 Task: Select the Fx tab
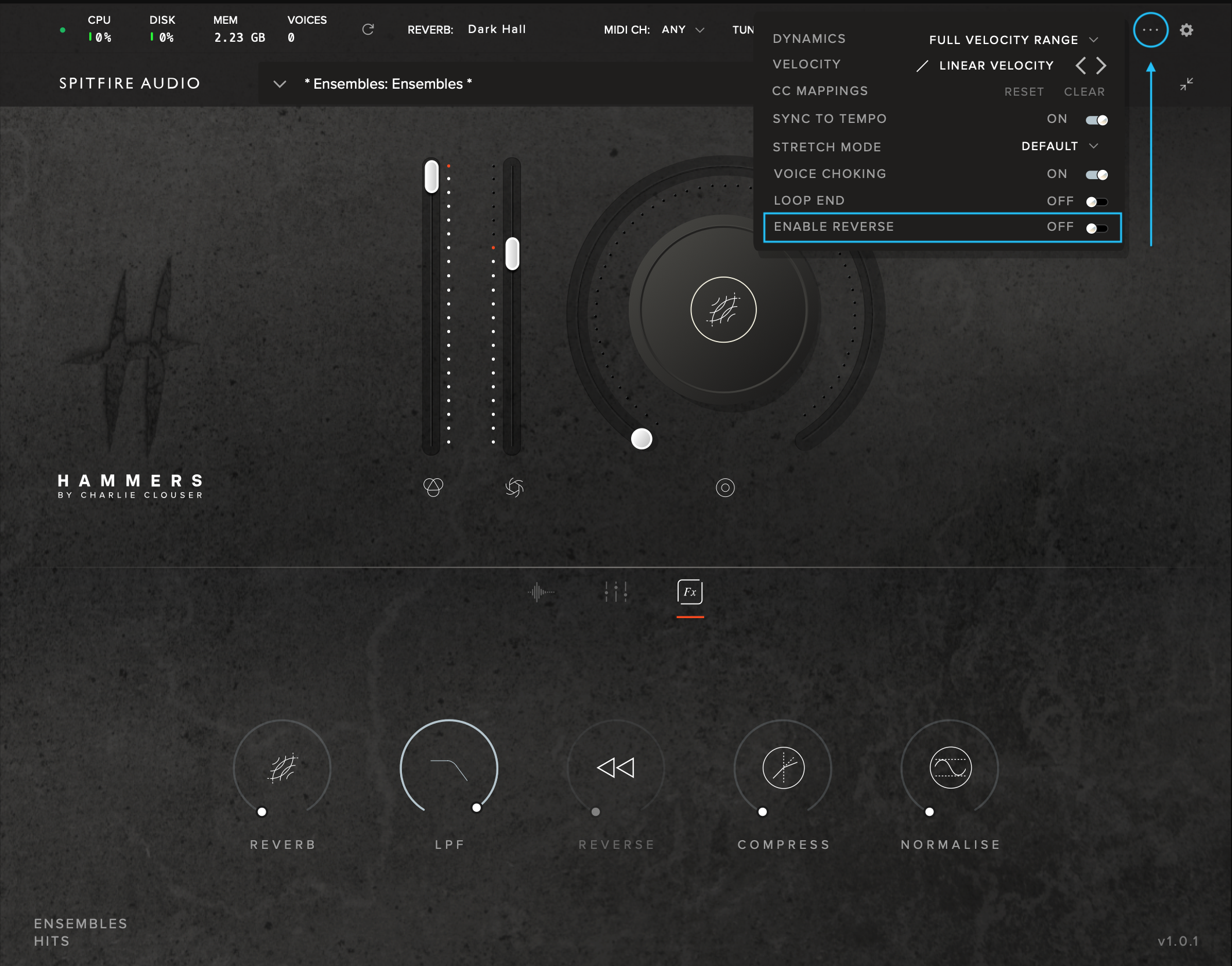(x=690, y=592)
